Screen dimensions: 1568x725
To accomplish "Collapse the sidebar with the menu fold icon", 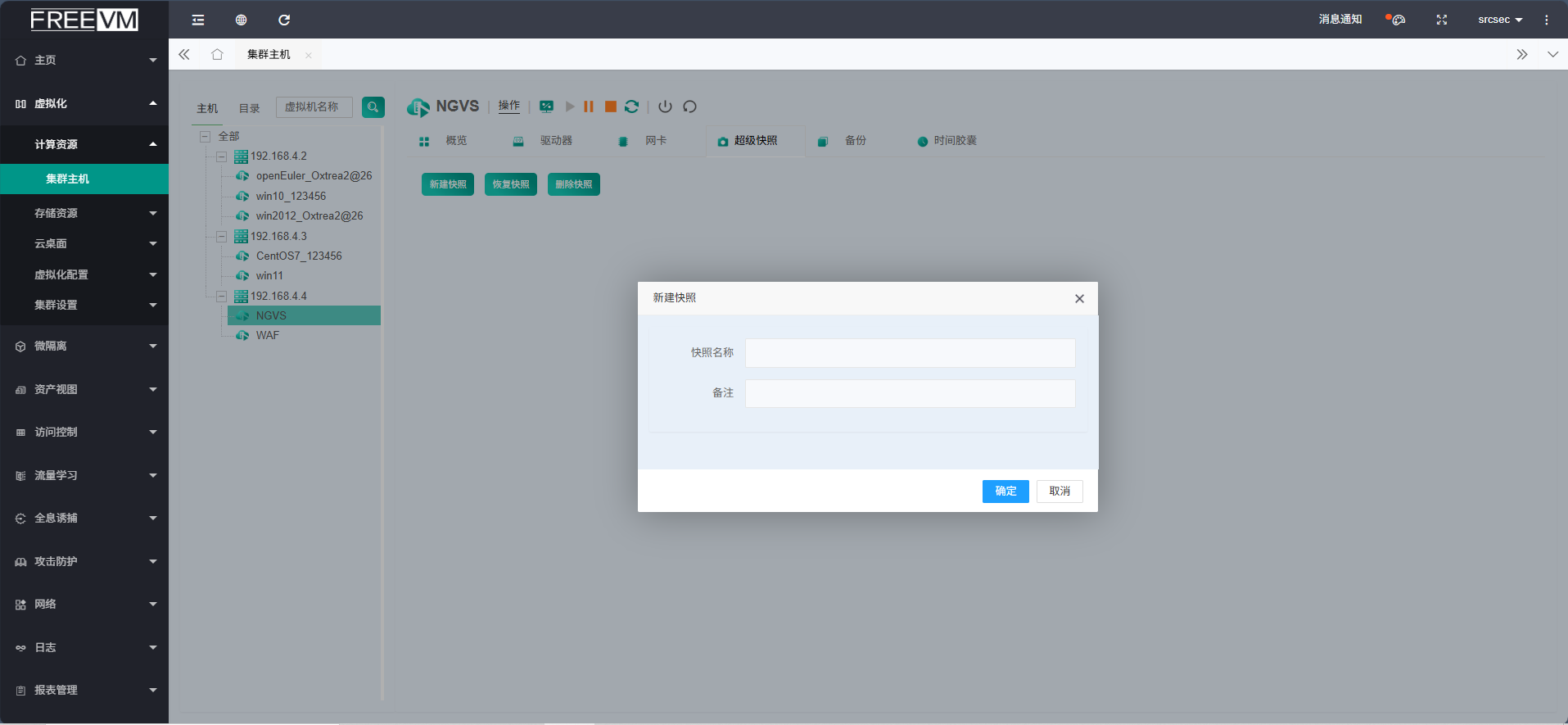I will (198, 20).
